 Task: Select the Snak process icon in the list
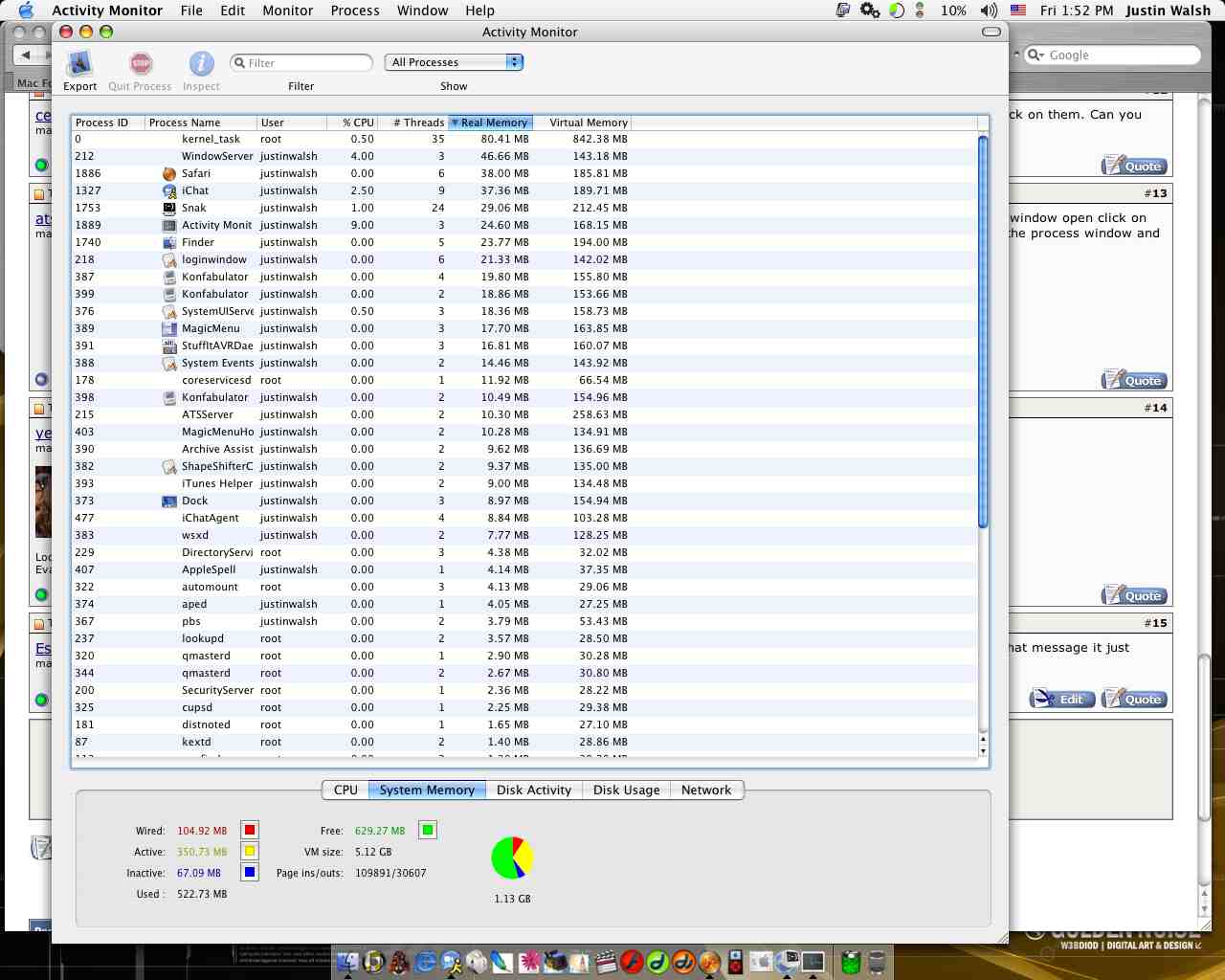tap(169, 209)
